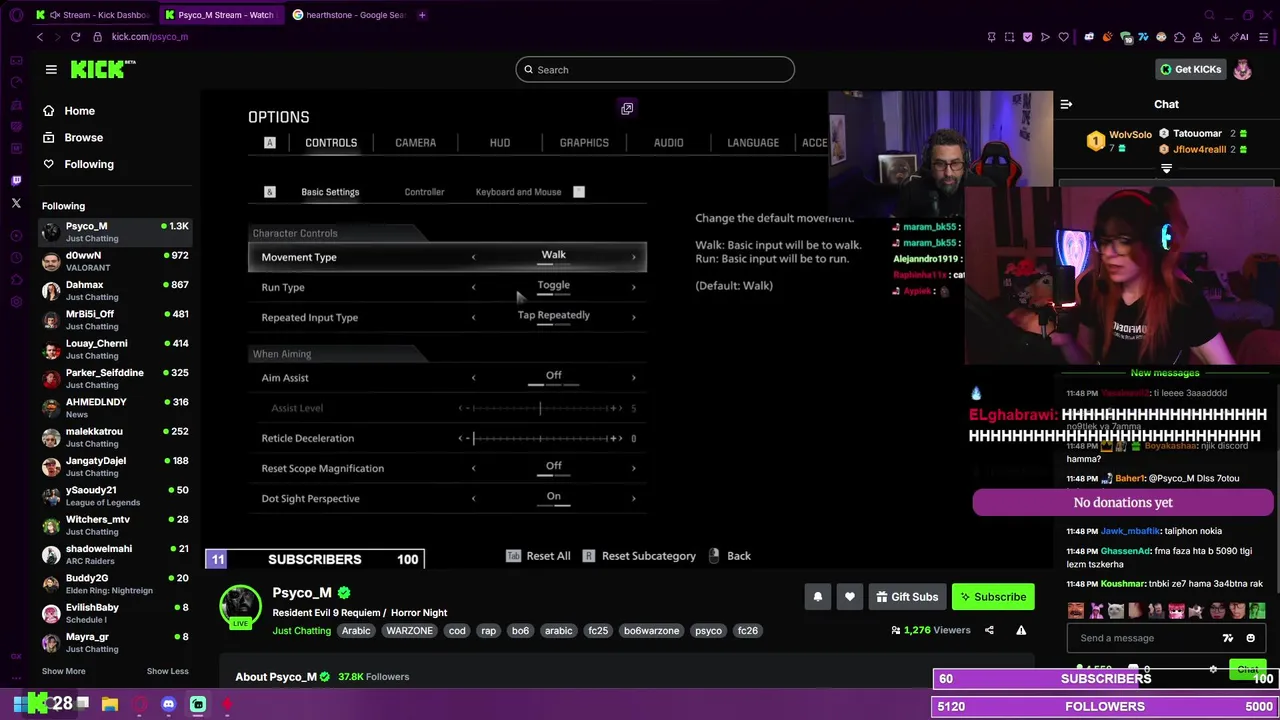Image resolution: width=1280 pixels, height=720 pixels.
Task: Click the Reset All option
Action: click(x=538, y=556)
